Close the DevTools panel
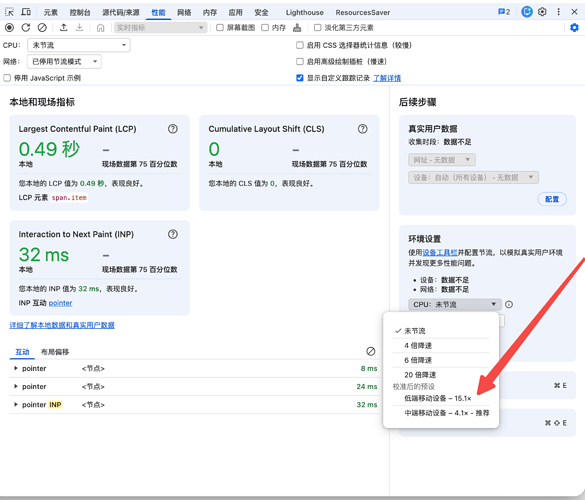 tap(574, 12)
